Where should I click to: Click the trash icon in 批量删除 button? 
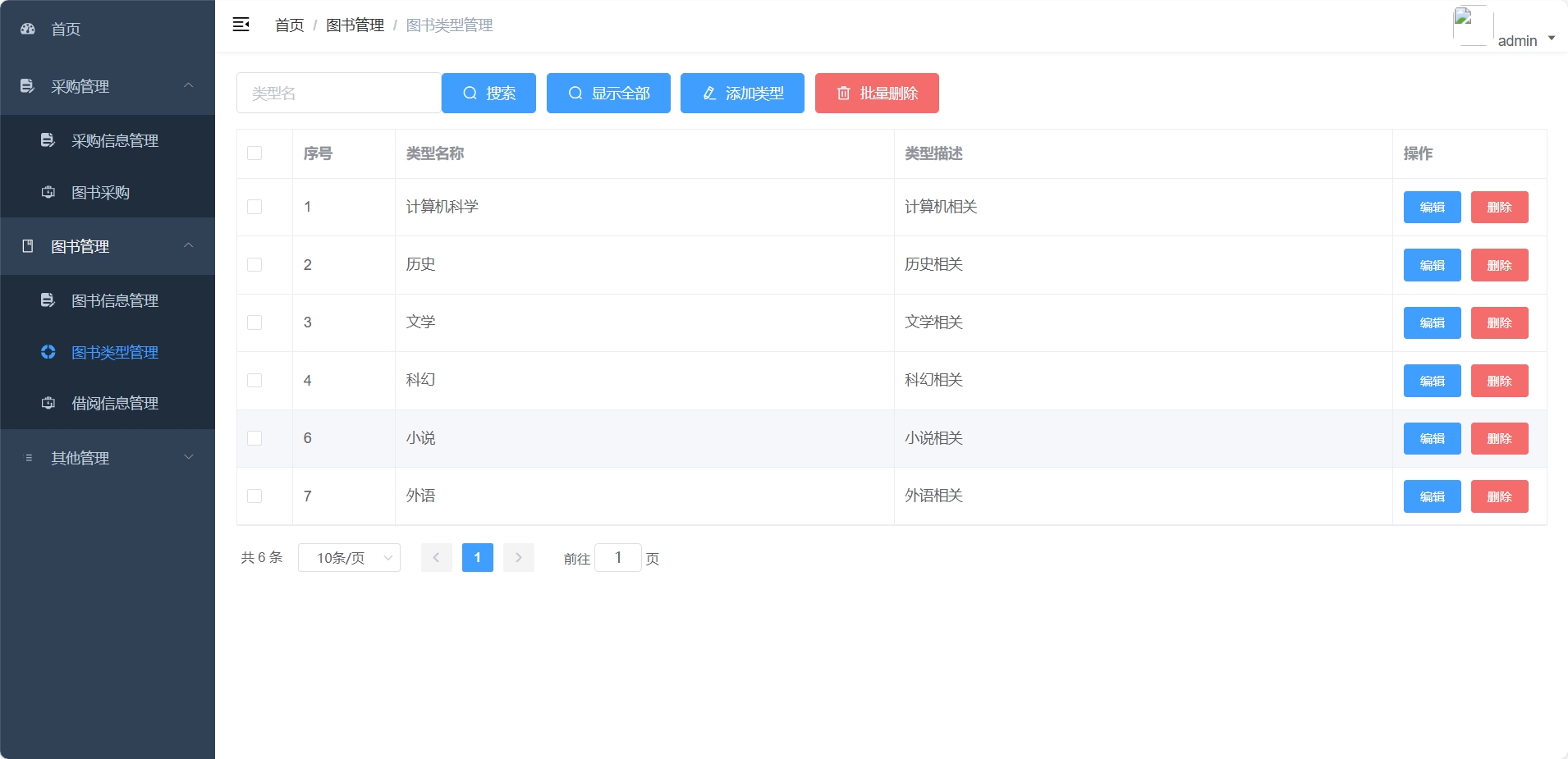tap(843, 93)
